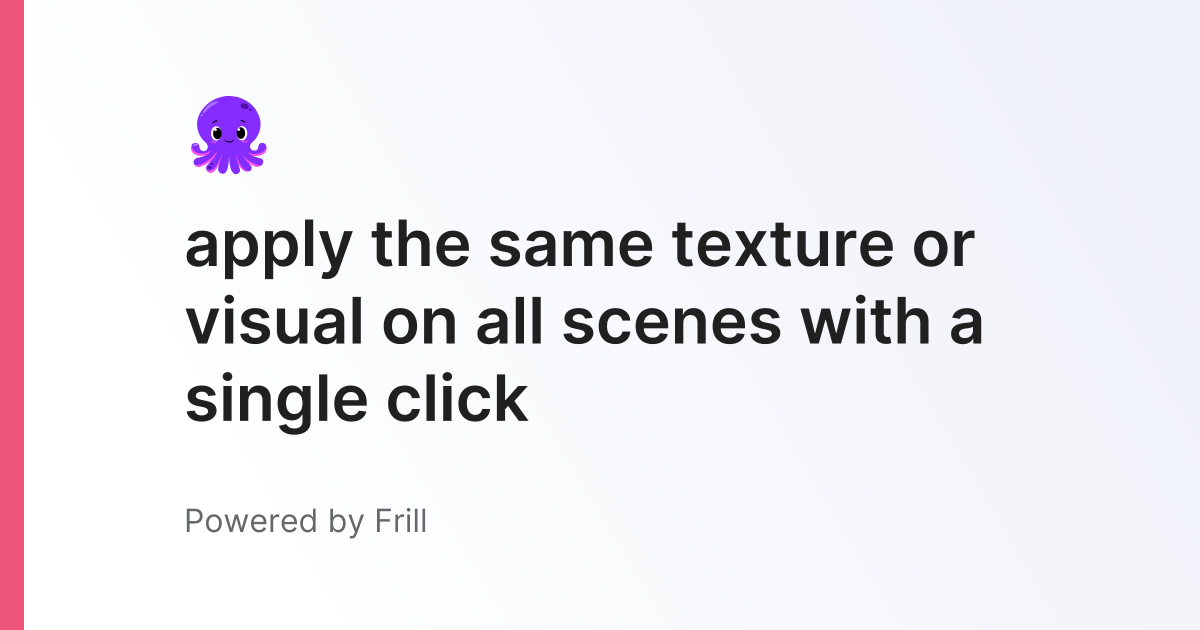Click the octopus's smiling mouth
The height and width of the screenshot is (630, 1200).
click(x=229, y=139)
